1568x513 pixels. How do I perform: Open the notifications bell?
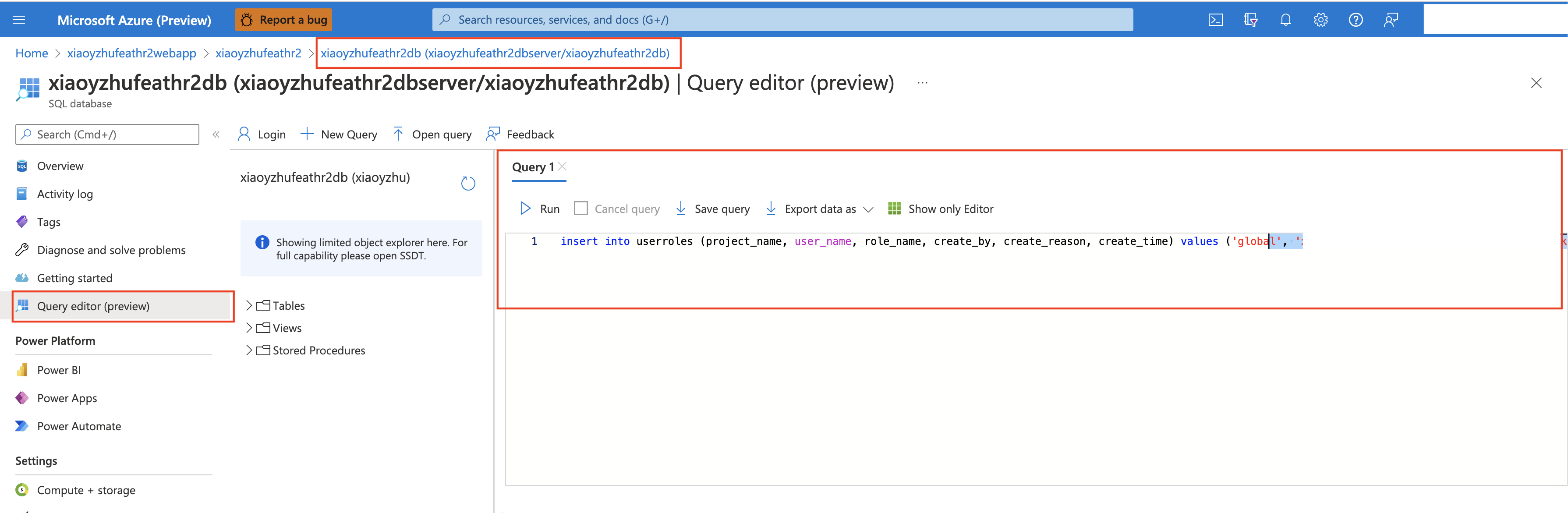[1285, 20]
